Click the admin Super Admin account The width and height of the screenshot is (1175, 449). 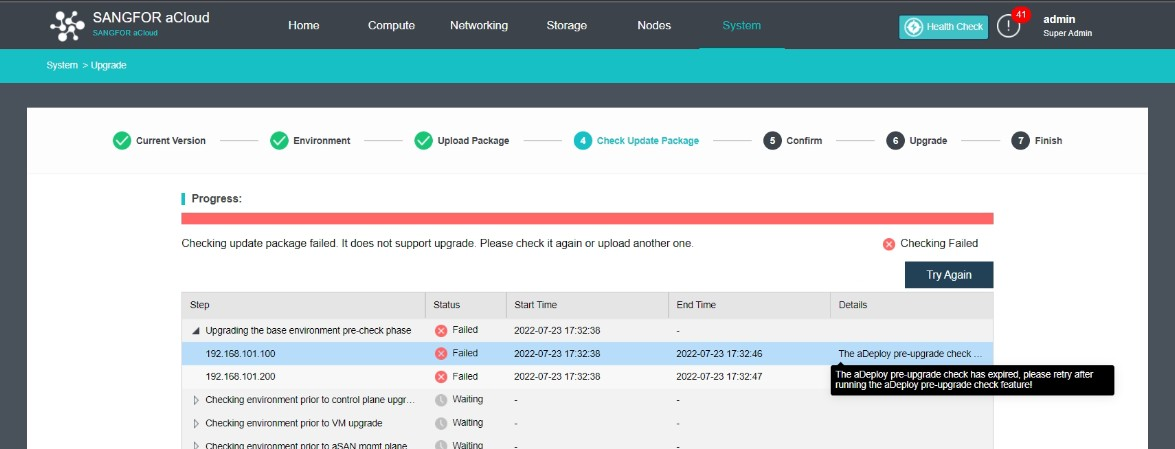point(1067,26)
